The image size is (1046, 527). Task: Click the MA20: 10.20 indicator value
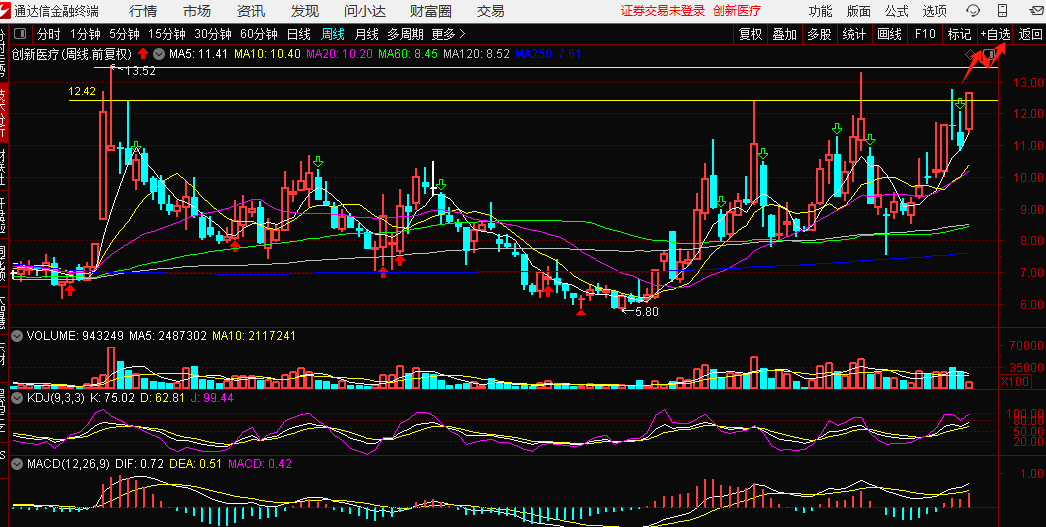(340, 54)
